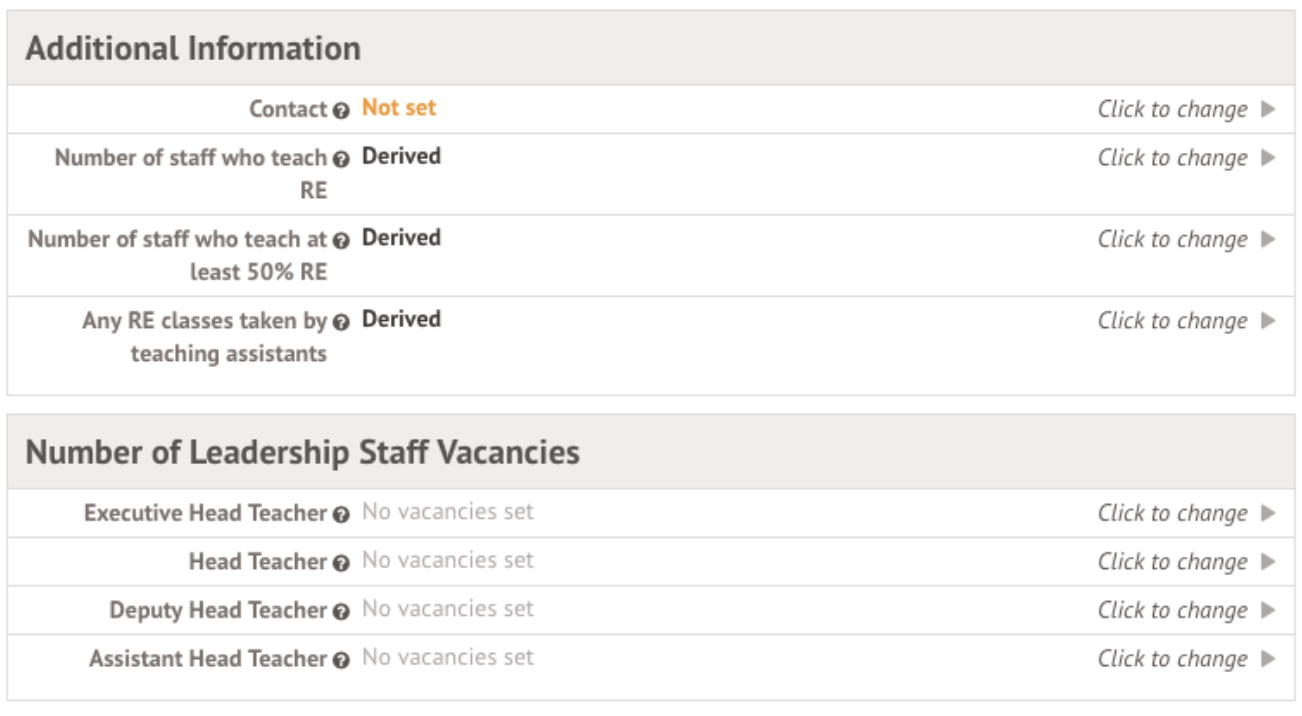Click the Executive Head Teacher help icon
This screenshot has width=1302, height=716.
click(342, 514)
